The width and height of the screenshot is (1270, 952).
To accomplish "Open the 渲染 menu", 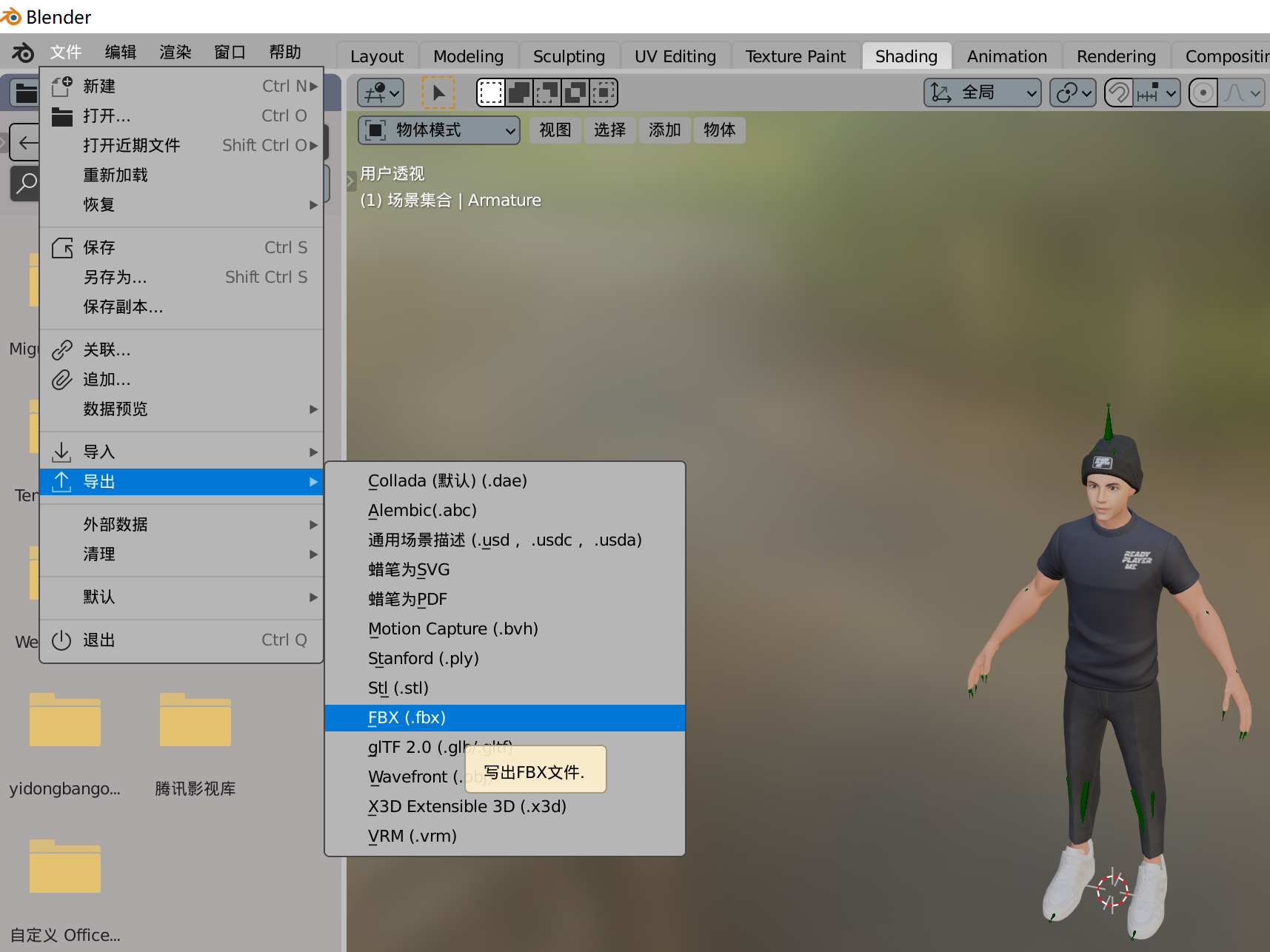I will click(x=175, y=52).
